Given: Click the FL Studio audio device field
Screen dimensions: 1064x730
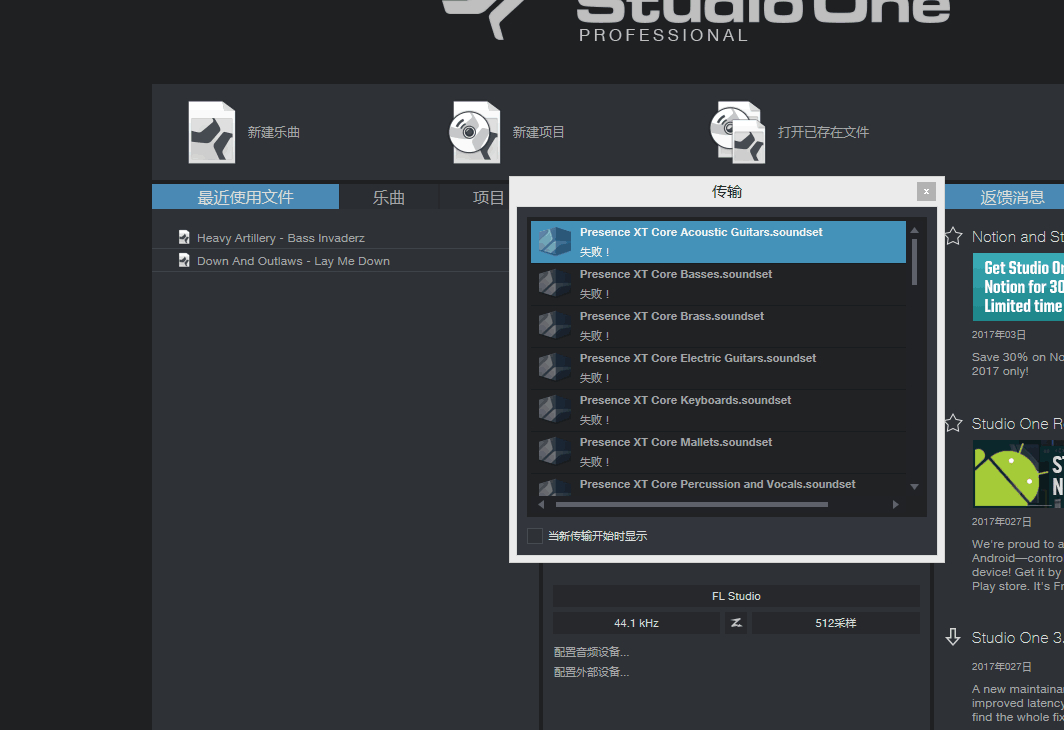Looking at the screenshot, I should [x=736, y=596].
